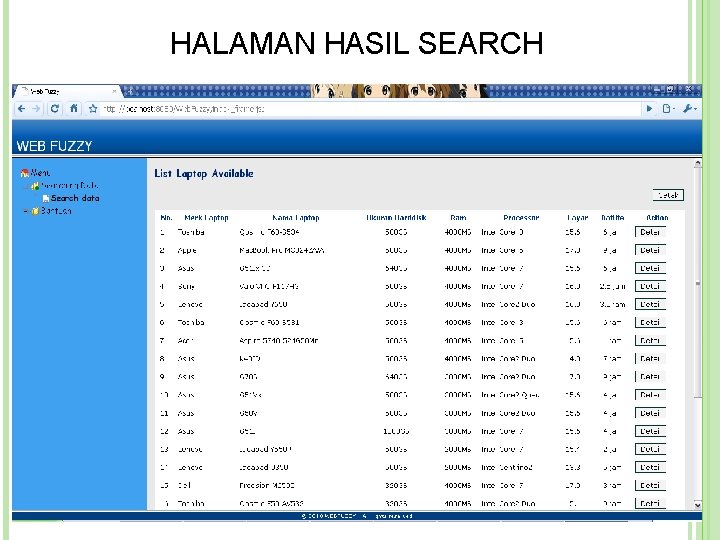
Task: Open Detail for row 1 Toshiba
Action: (650, 232)
